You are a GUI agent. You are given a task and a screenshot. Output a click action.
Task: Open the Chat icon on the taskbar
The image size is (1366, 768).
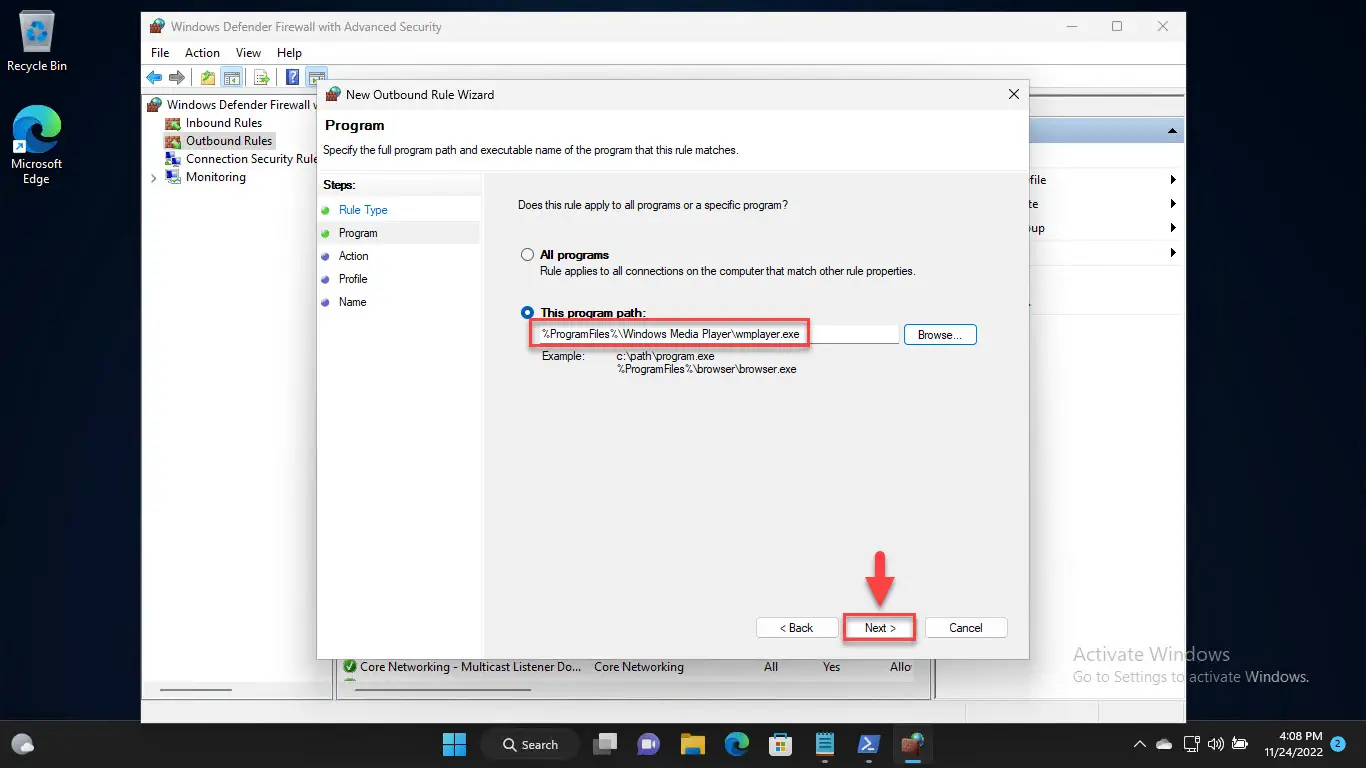pyautogui.click(x=648, y=744)
